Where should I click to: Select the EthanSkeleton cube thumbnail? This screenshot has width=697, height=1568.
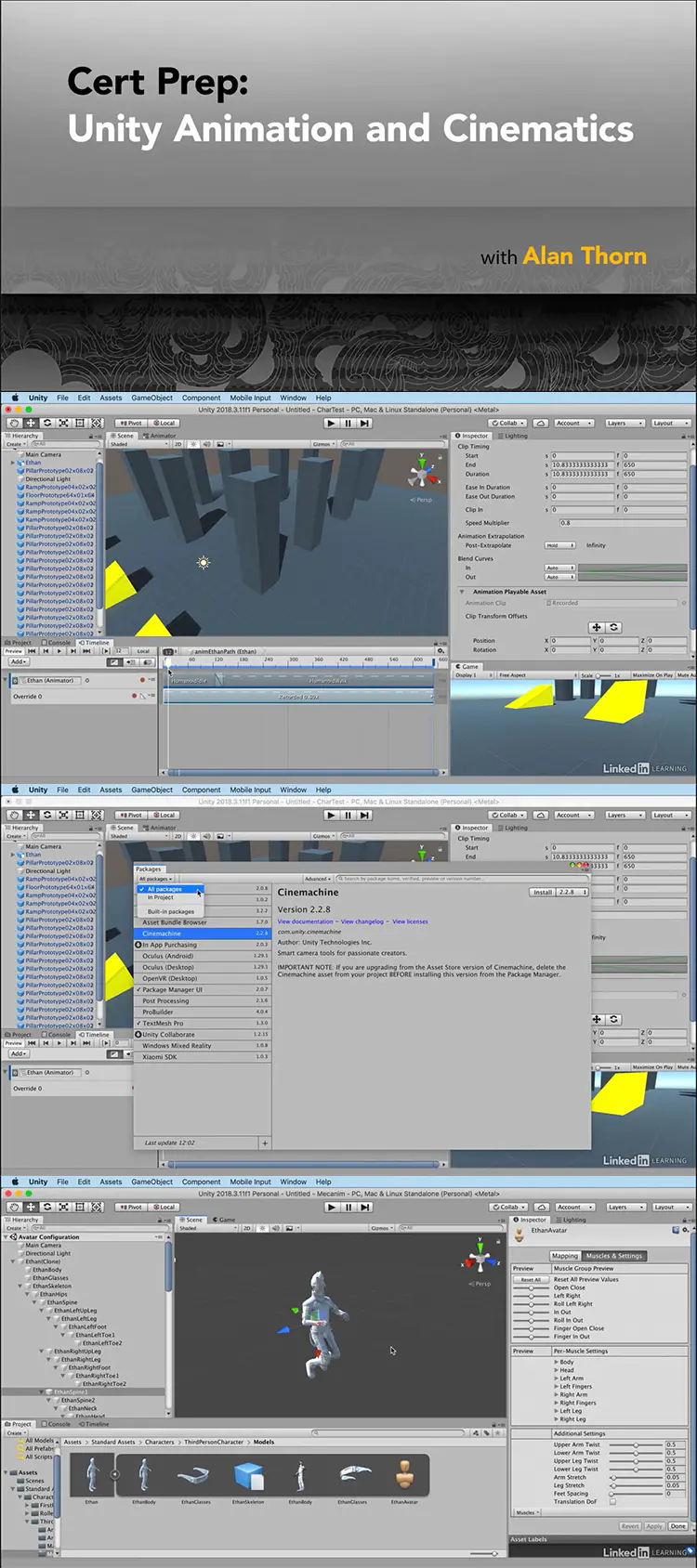pos(248,1476)
